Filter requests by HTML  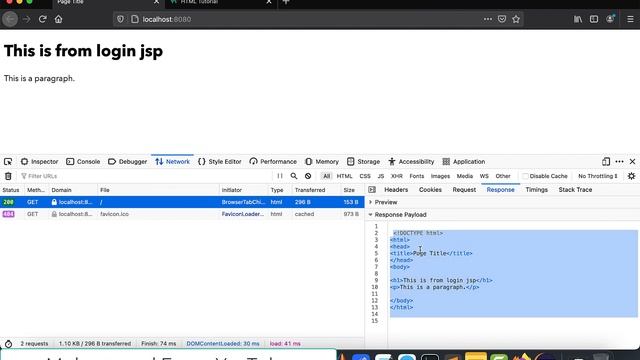pos(344,176)
